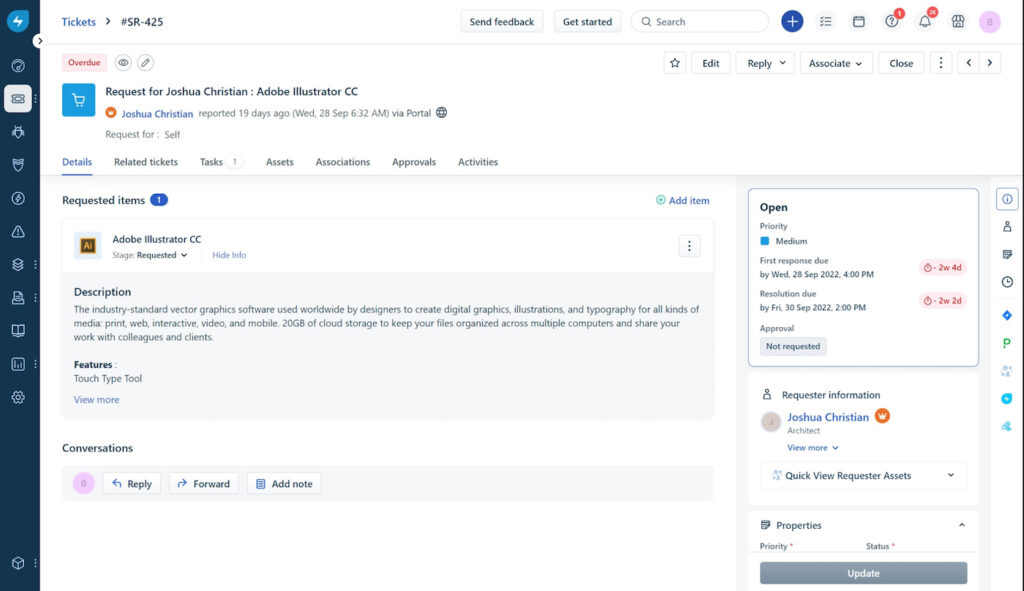This screenshot has width=1024, height=591.
Task: Click into the Search field
Action: coord(699,22)
